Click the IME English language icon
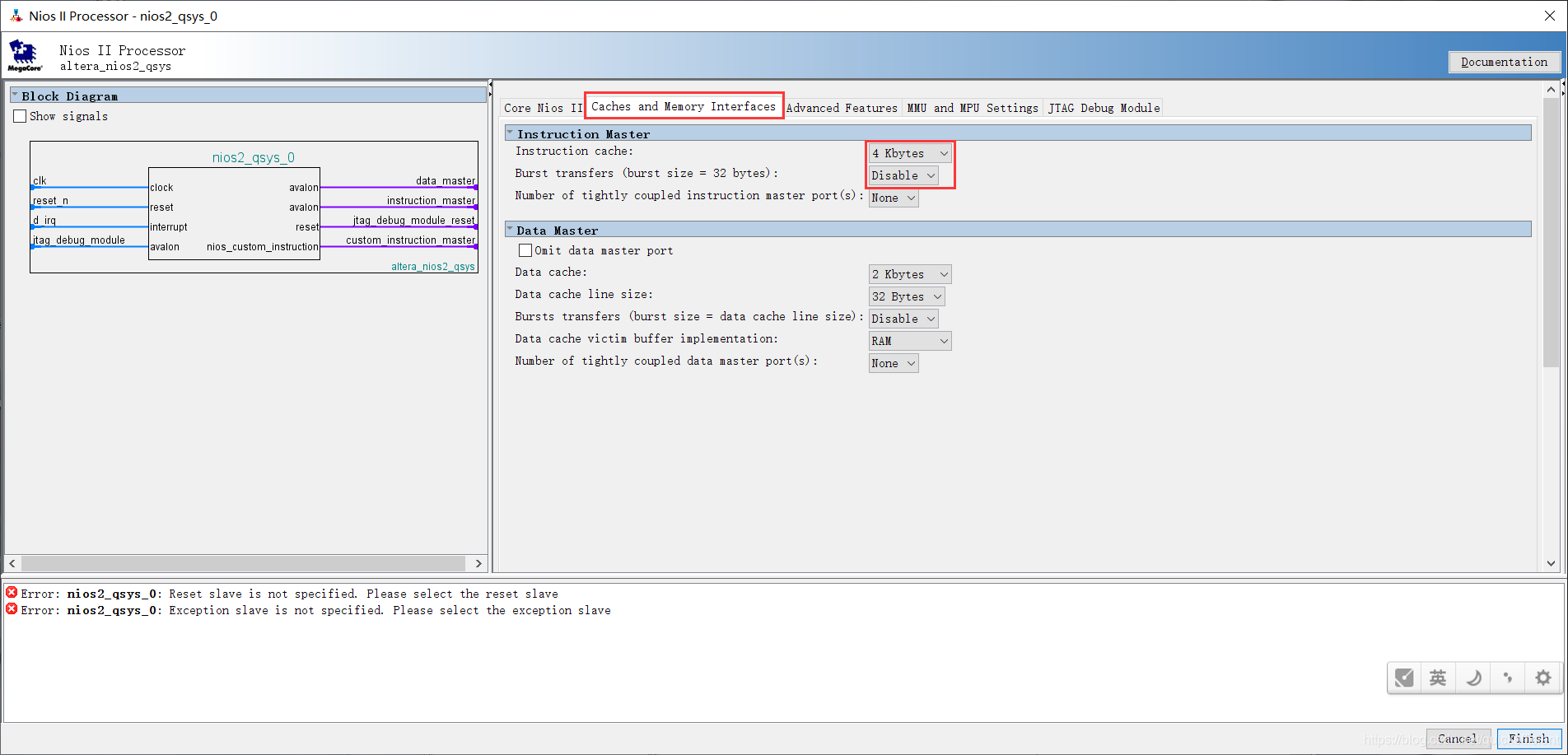This screenshot has height=755, width=1568. [1438, 678]
